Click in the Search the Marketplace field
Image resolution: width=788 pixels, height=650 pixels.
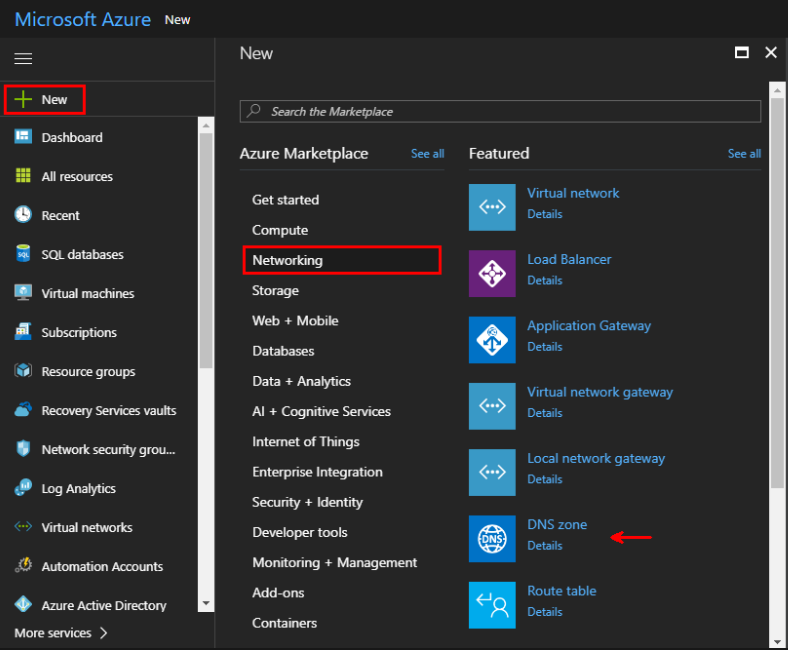pyautogui.click(x=500, y=112)
